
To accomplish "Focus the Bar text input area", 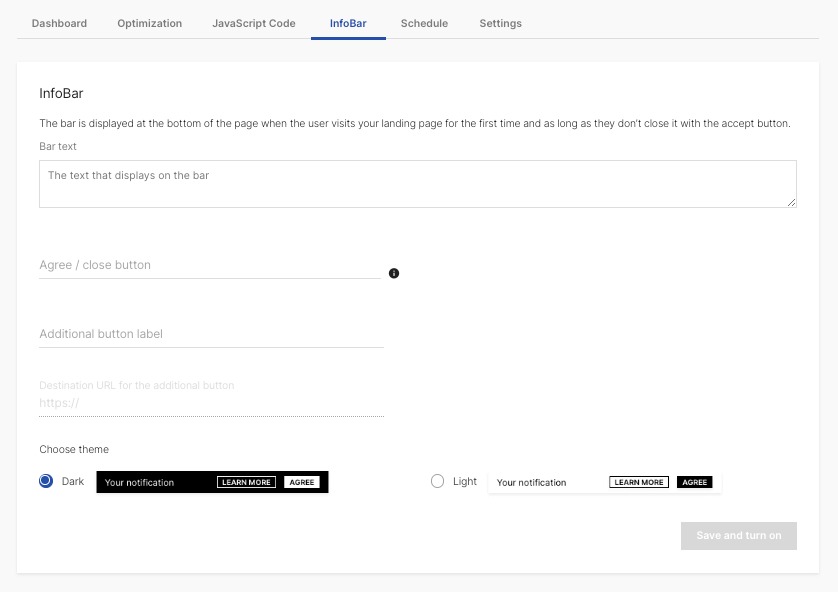I will (417, 183).
